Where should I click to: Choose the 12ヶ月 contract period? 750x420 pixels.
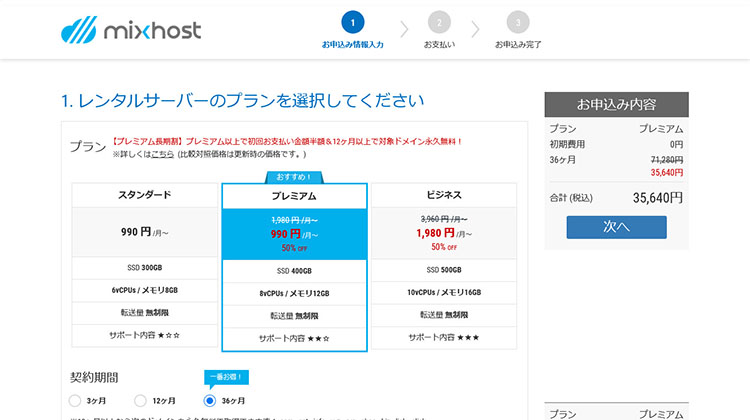[140, 400]
